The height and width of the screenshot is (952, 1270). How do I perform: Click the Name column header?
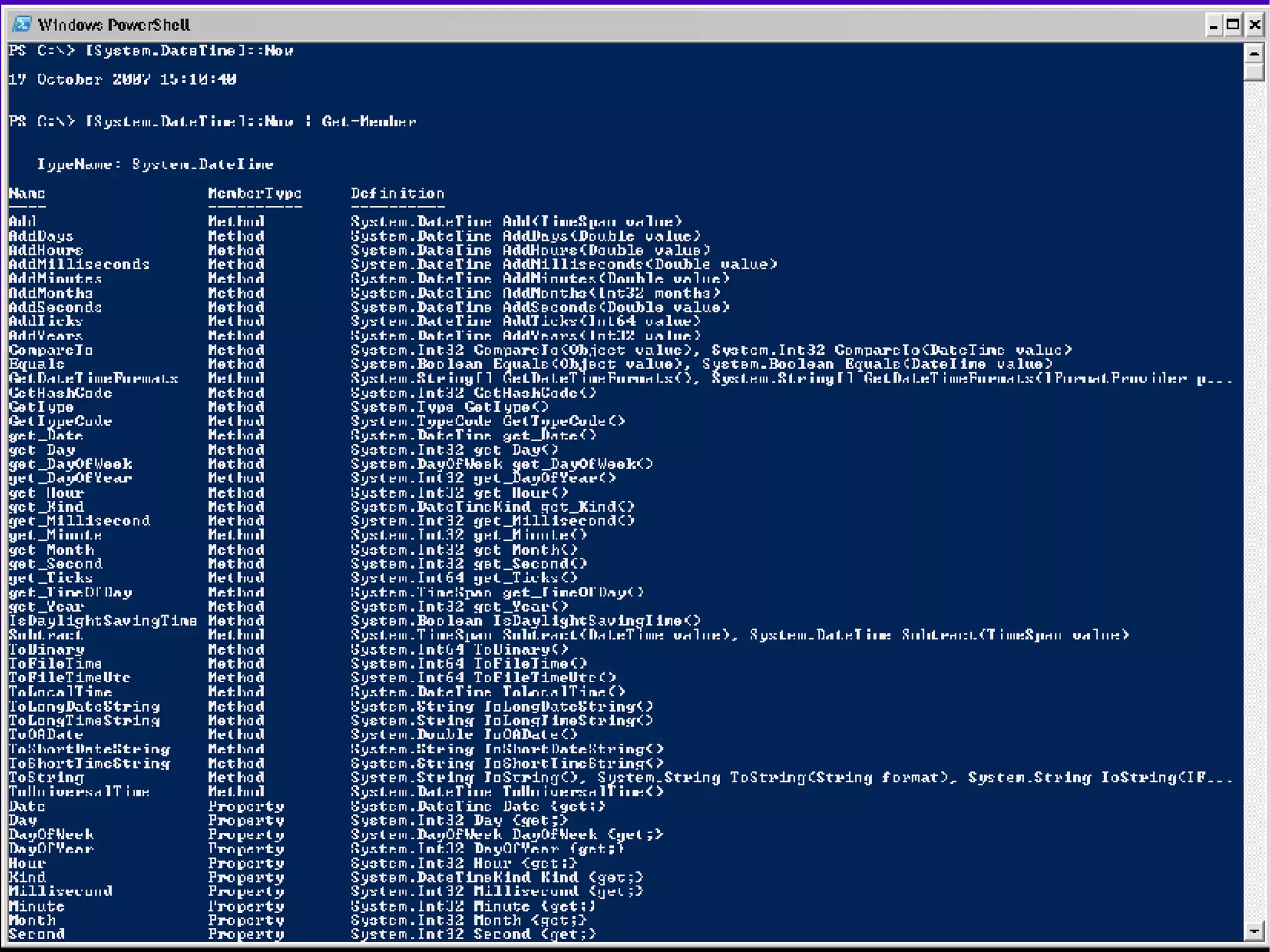[27, 194]
